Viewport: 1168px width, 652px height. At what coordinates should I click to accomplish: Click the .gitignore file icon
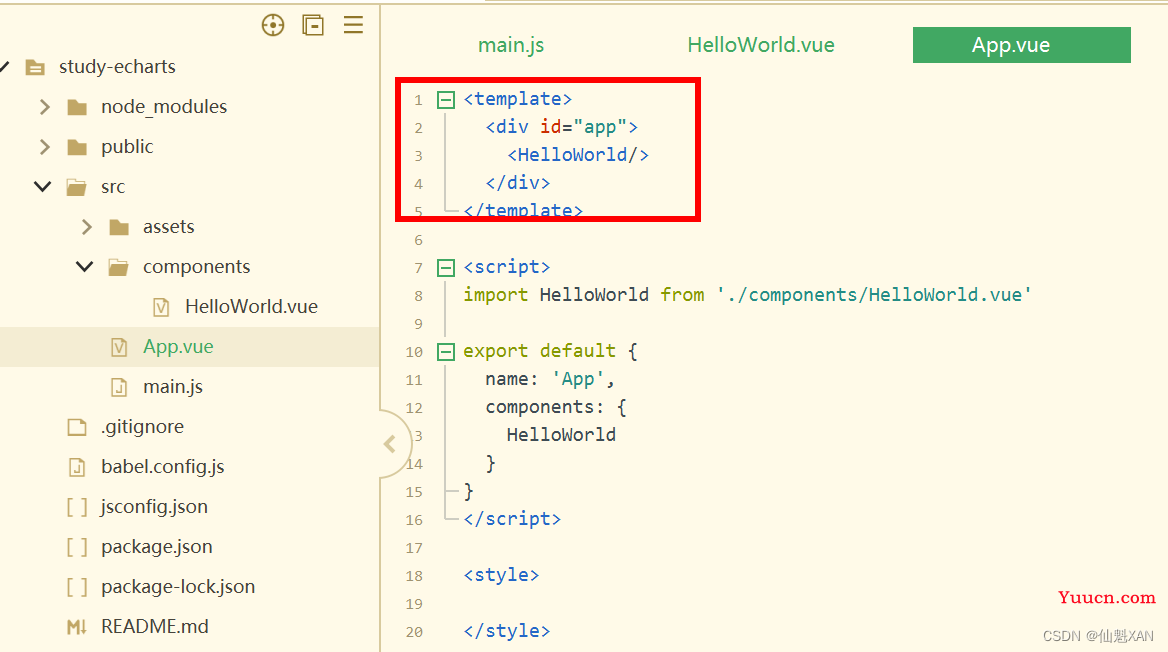[x=77, y=427]
